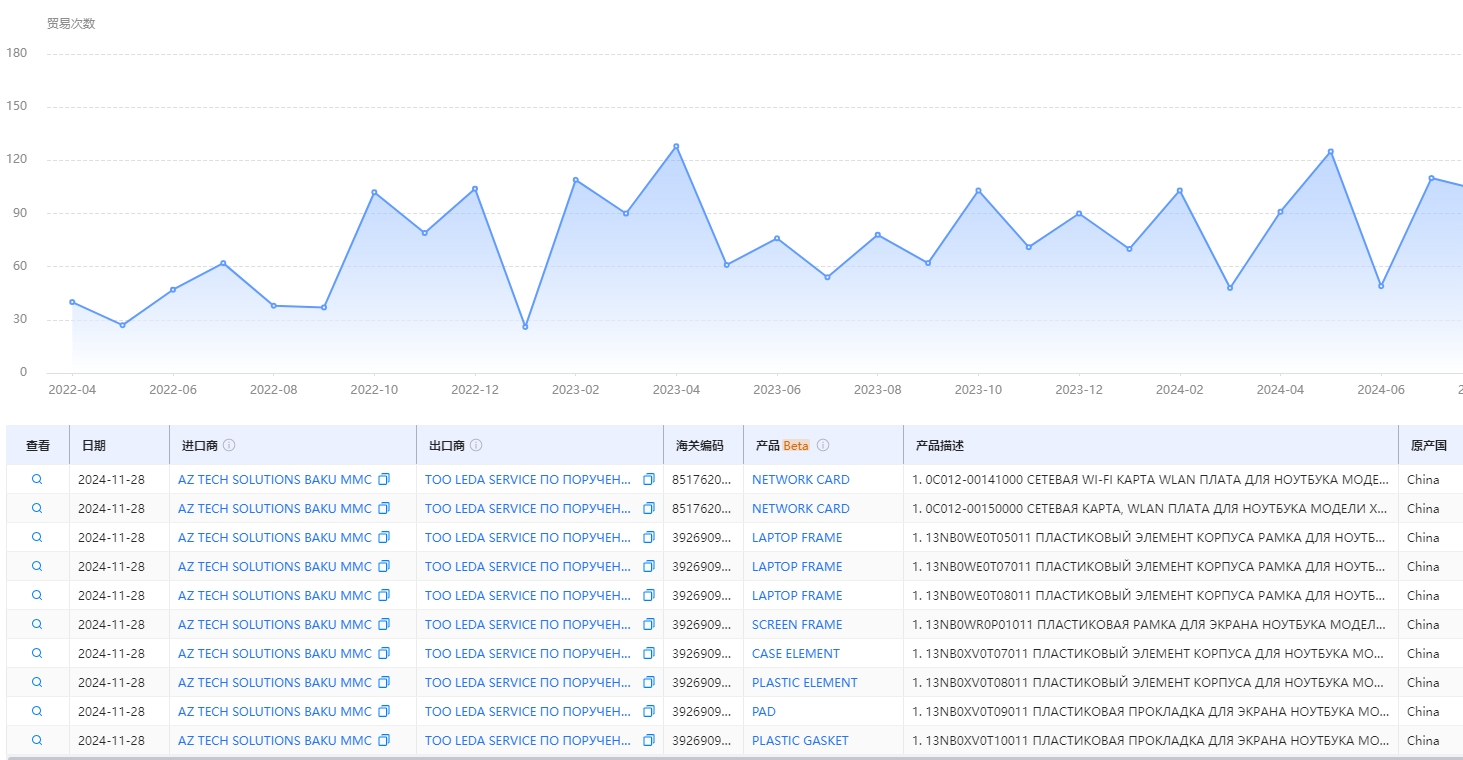
Task: Click the 海关编码 column header
Action: pyautogui.click(x=699, y=445)
